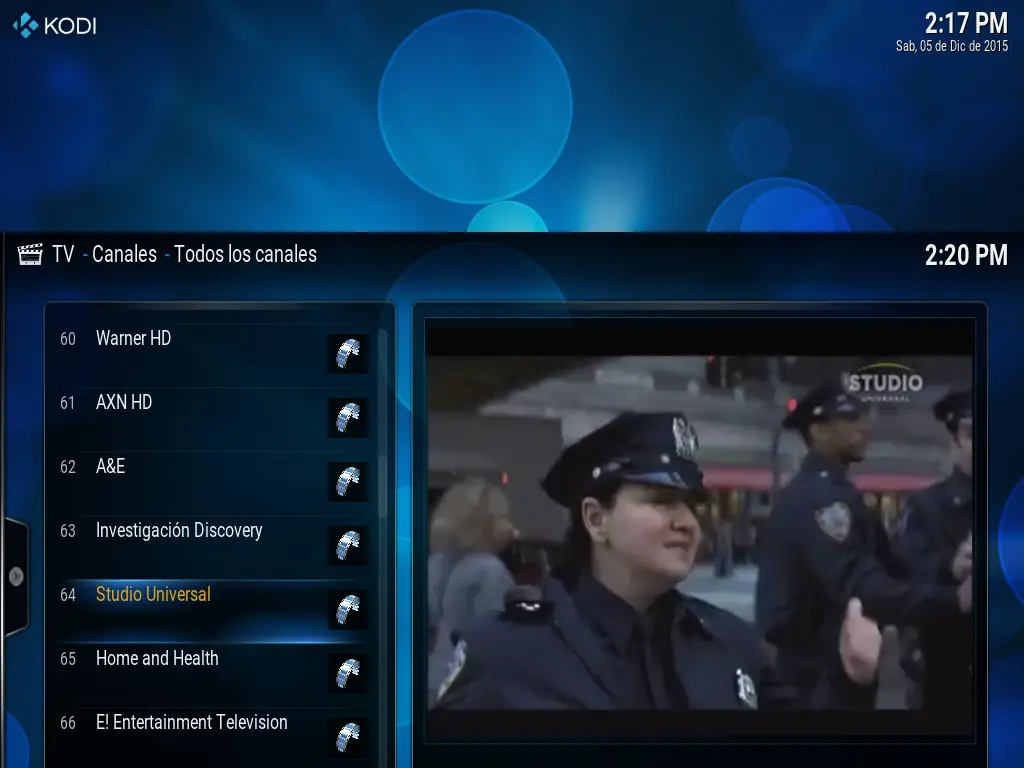
Task: Click the channel icon for Warner HD
Action: point(347,354)
